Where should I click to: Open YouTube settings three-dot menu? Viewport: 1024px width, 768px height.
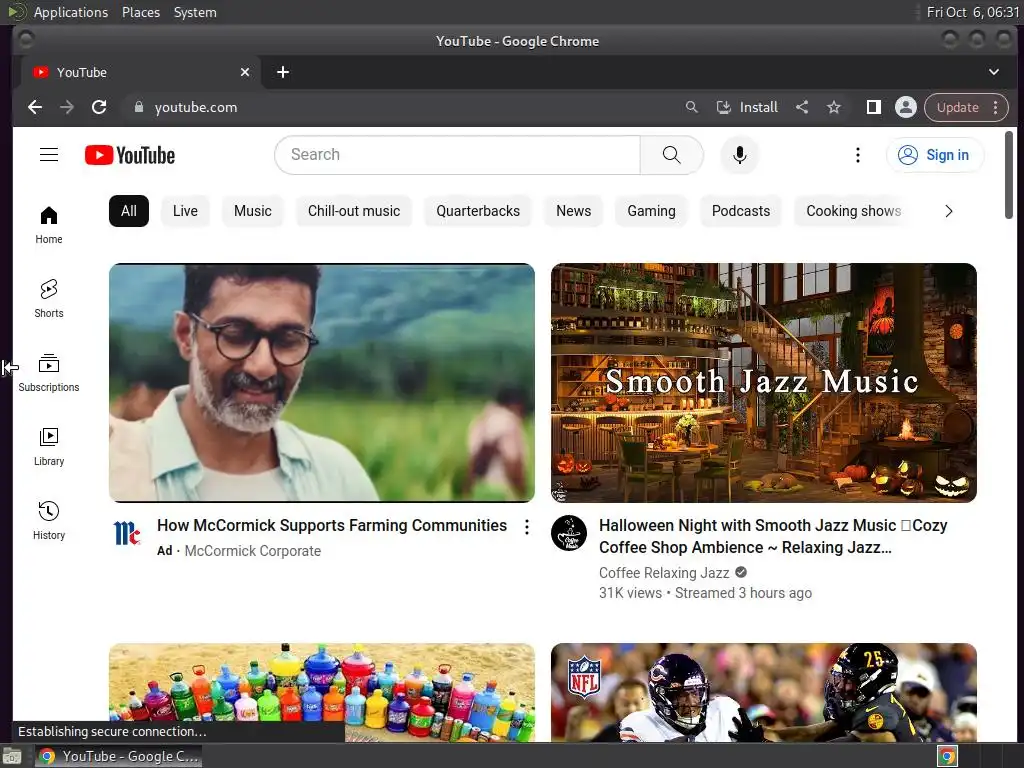click(x=857, y=155)
